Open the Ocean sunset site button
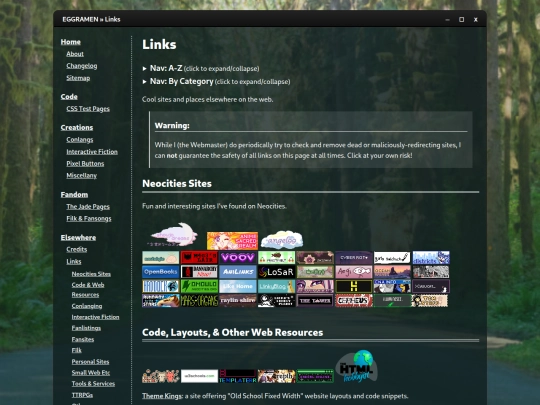The image size is (540, 405). pos(392,272)
